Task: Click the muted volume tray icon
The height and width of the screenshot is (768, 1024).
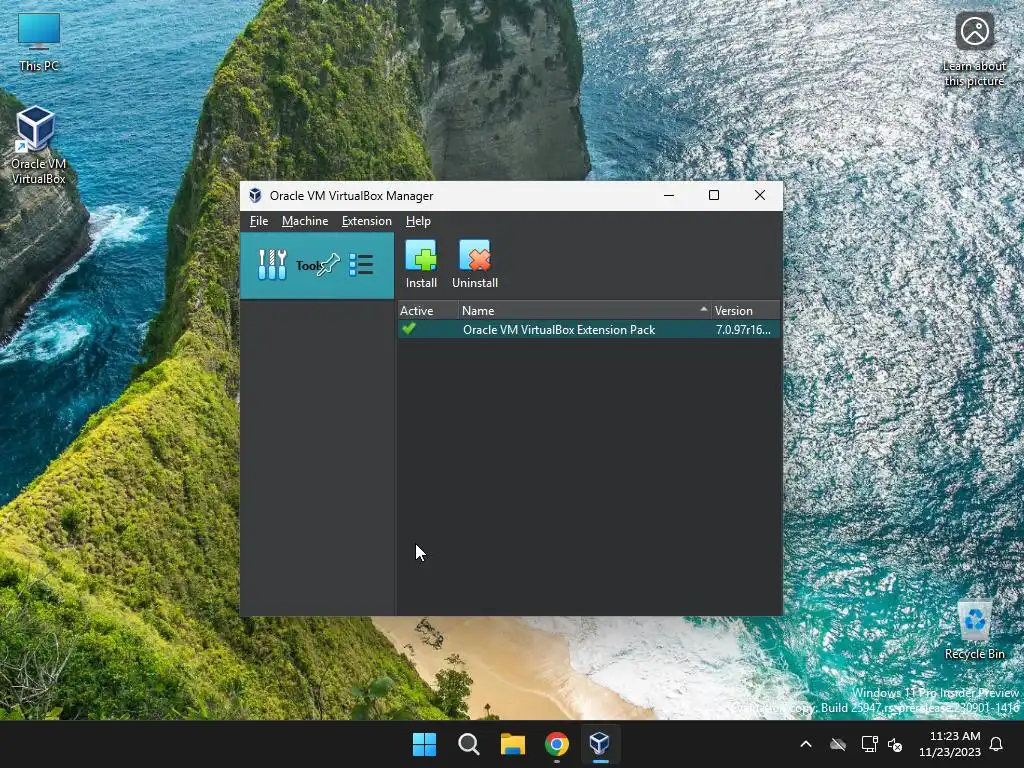Action: click(x=895, y=744)
